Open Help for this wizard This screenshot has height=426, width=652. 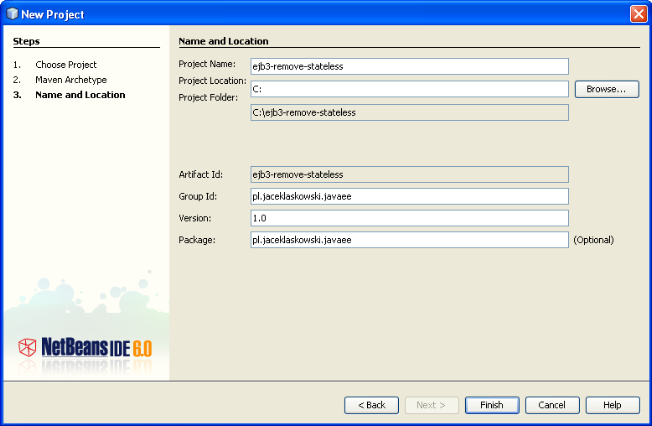click(612, 405)
